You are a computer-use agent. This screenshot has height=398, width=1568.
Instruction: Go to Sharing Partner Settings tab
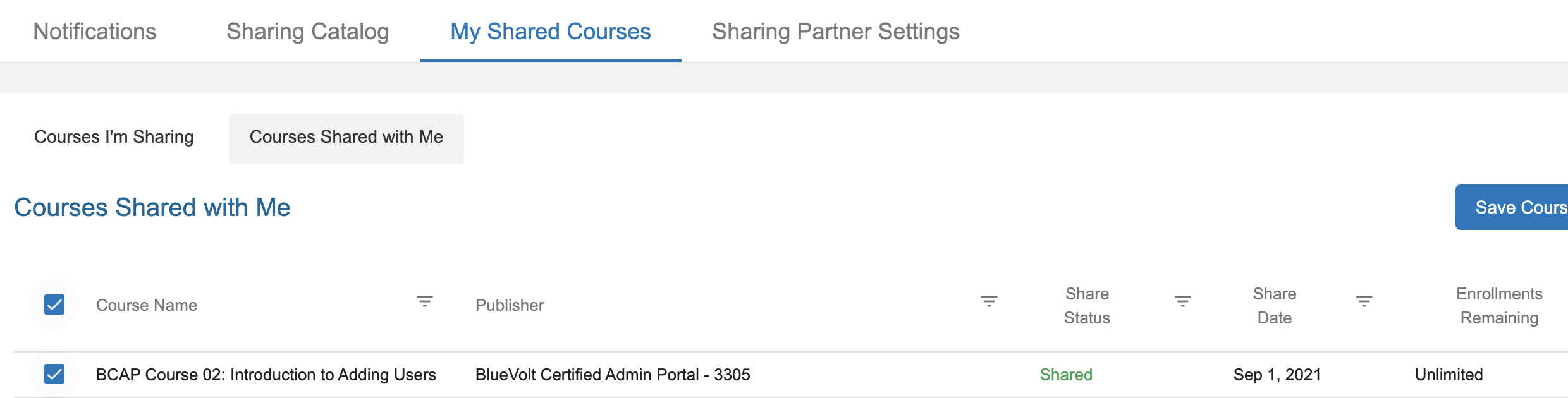point(836,32)
